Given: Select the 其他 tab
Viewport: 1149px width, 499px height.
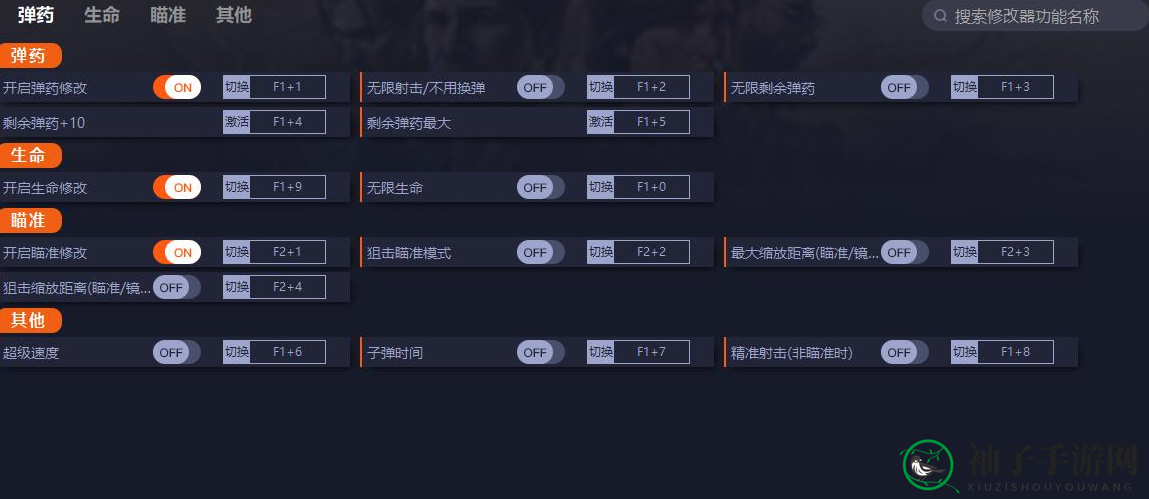Looking at the screenshot, I should coord(234,15).
